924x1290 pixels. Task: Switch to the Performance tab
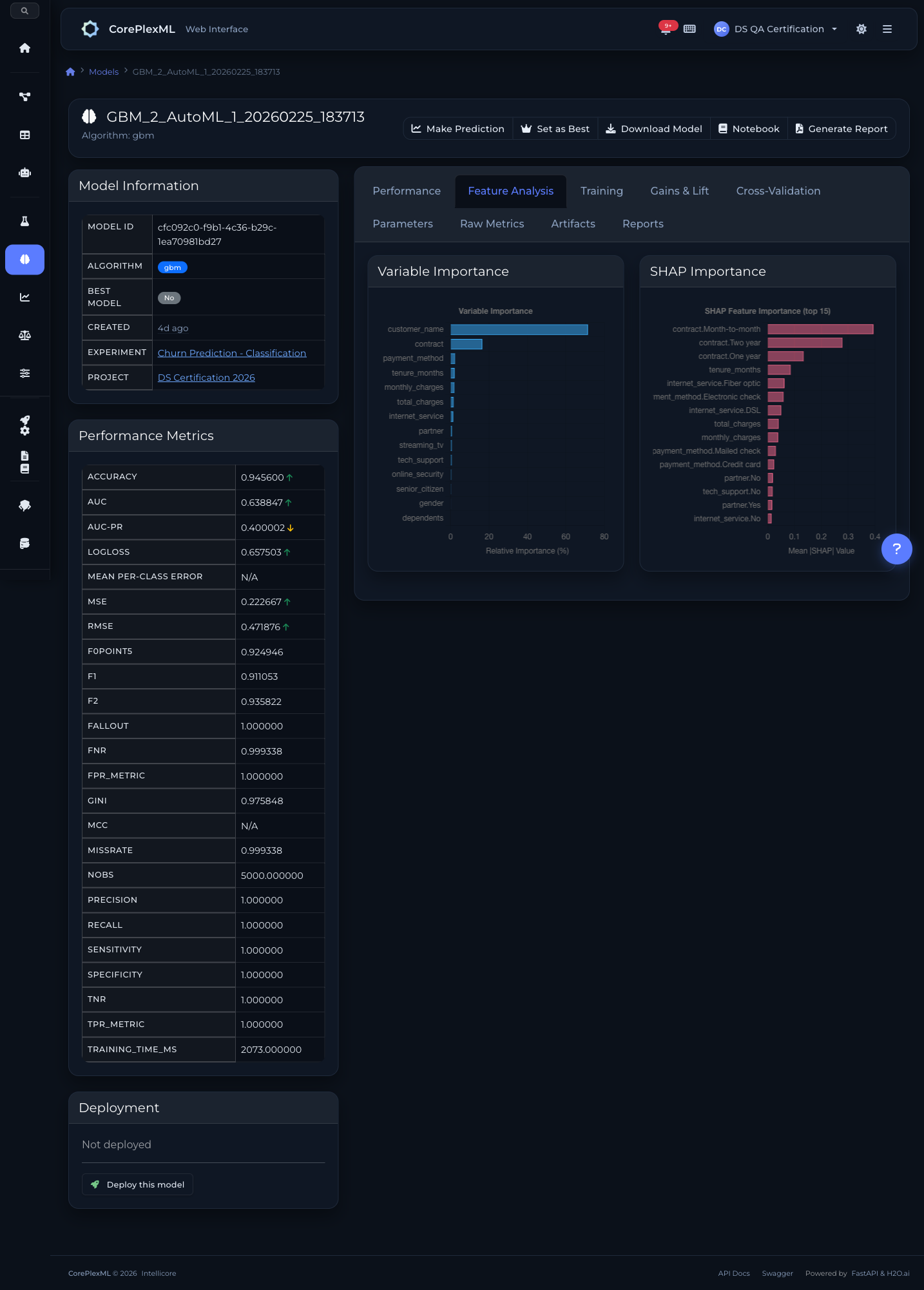click(407, 191)
